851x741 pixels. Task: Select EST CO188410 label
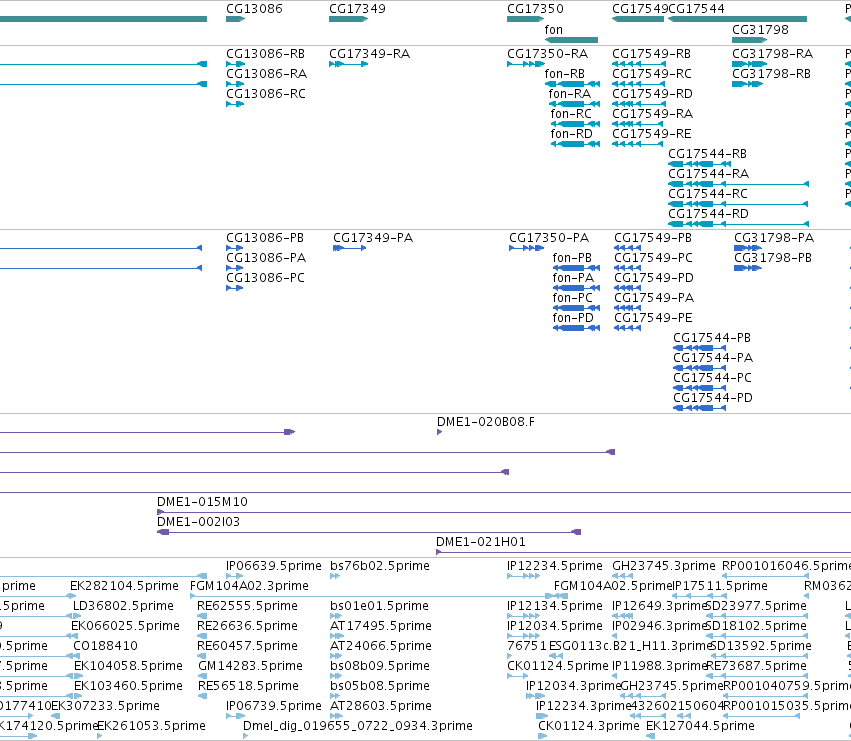pyautogui.click(x=105, y=646)
